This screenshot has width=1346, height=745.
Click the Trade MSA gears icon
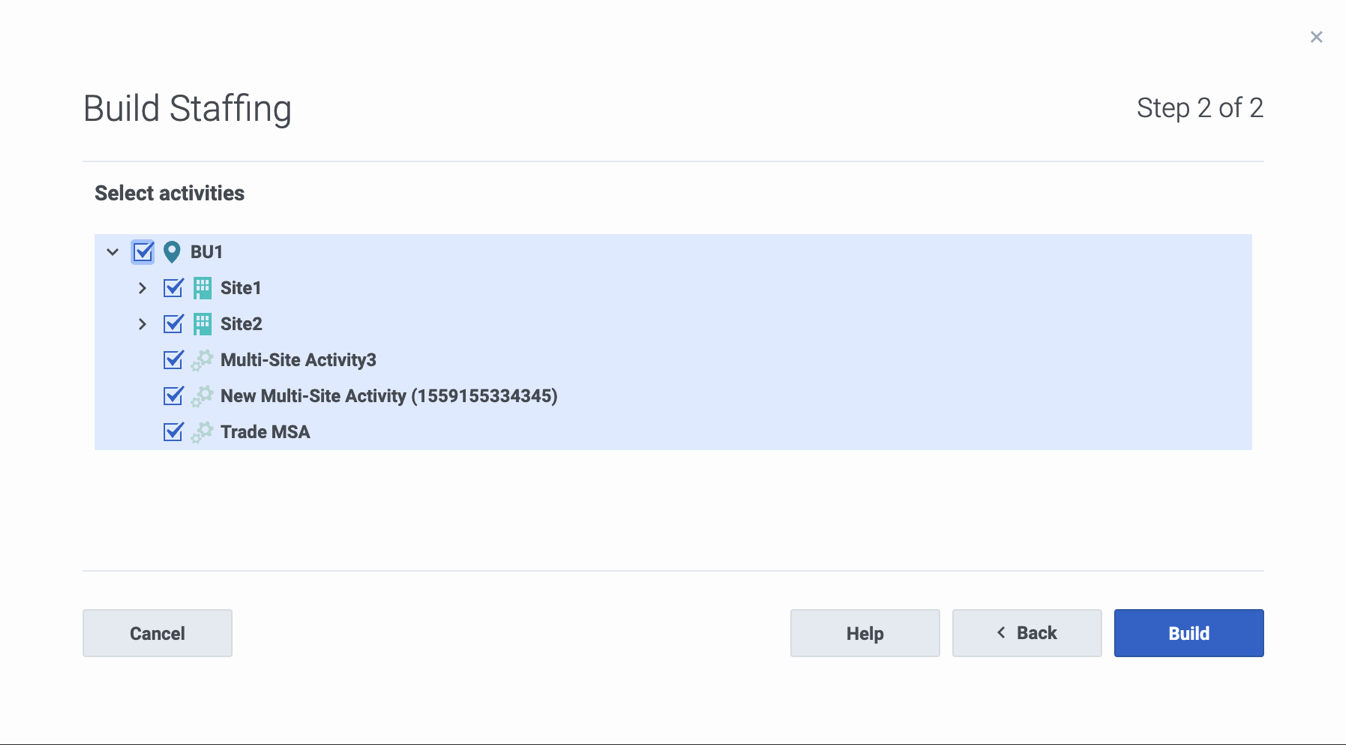pos(202,432)
